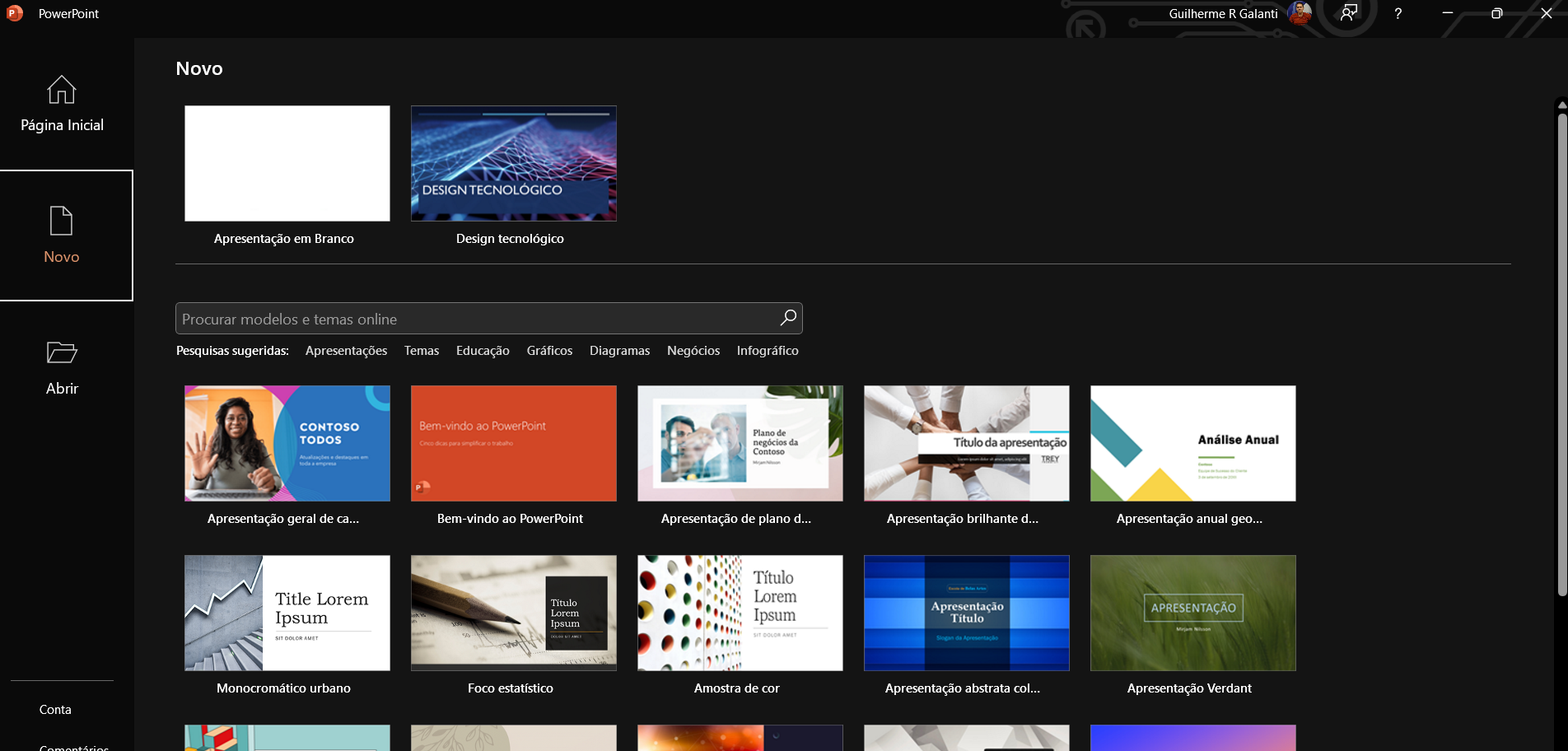This screenshot has width=1568, height=751.
Task: Click the Design tecnológico label text
Action: coord(510,238)
